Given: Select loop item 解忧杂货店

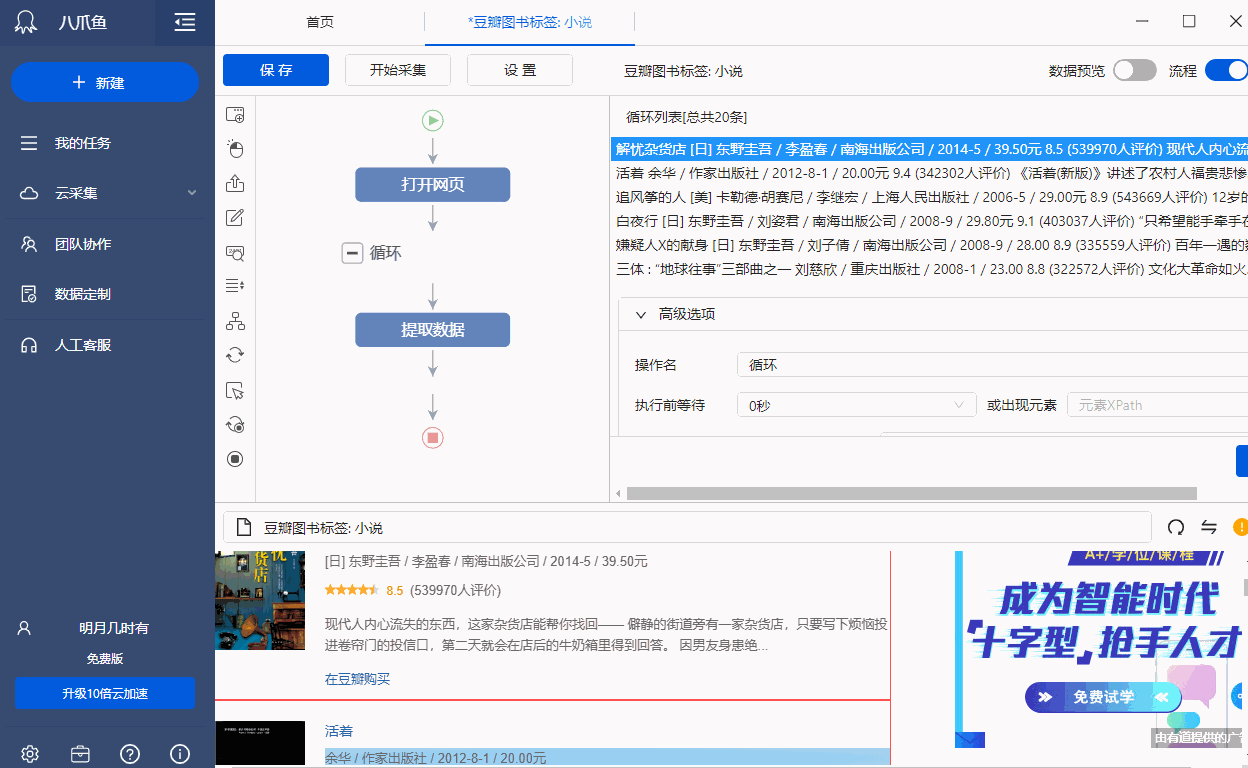Looking at the screenshot, I should 929,149.
